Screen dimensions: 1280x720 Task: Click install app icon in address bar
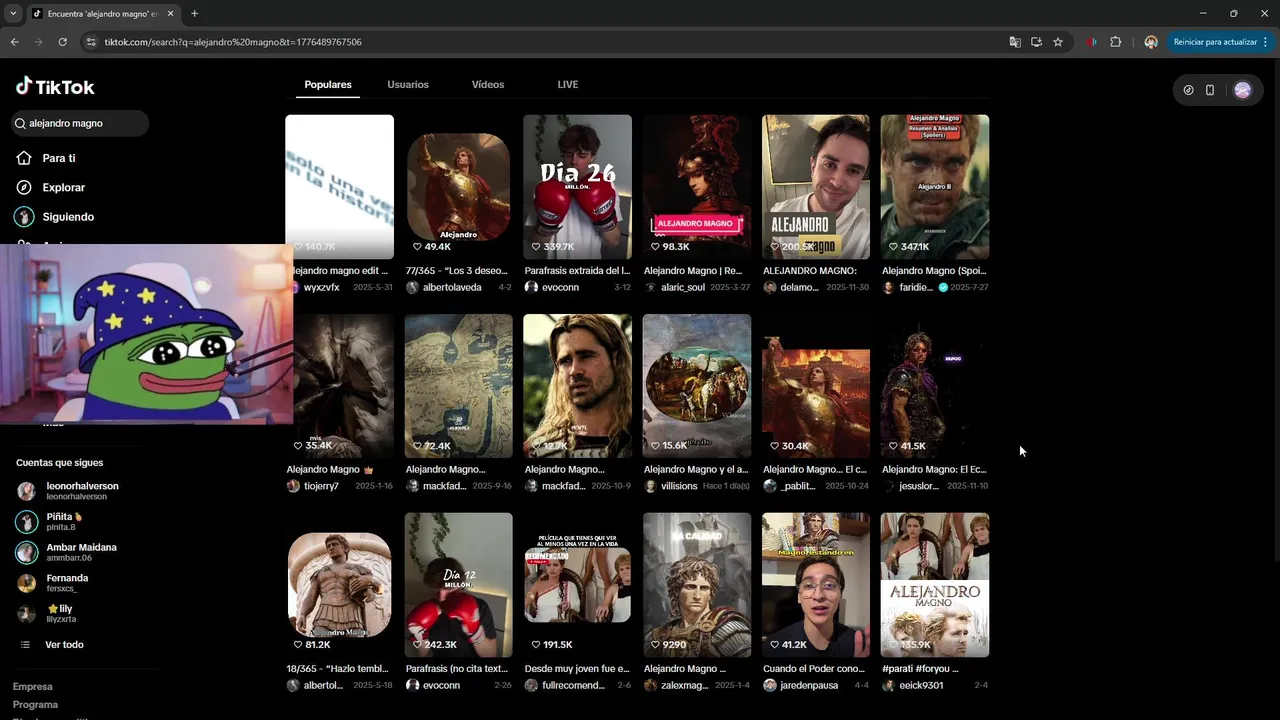click(x=1036, y=42)
